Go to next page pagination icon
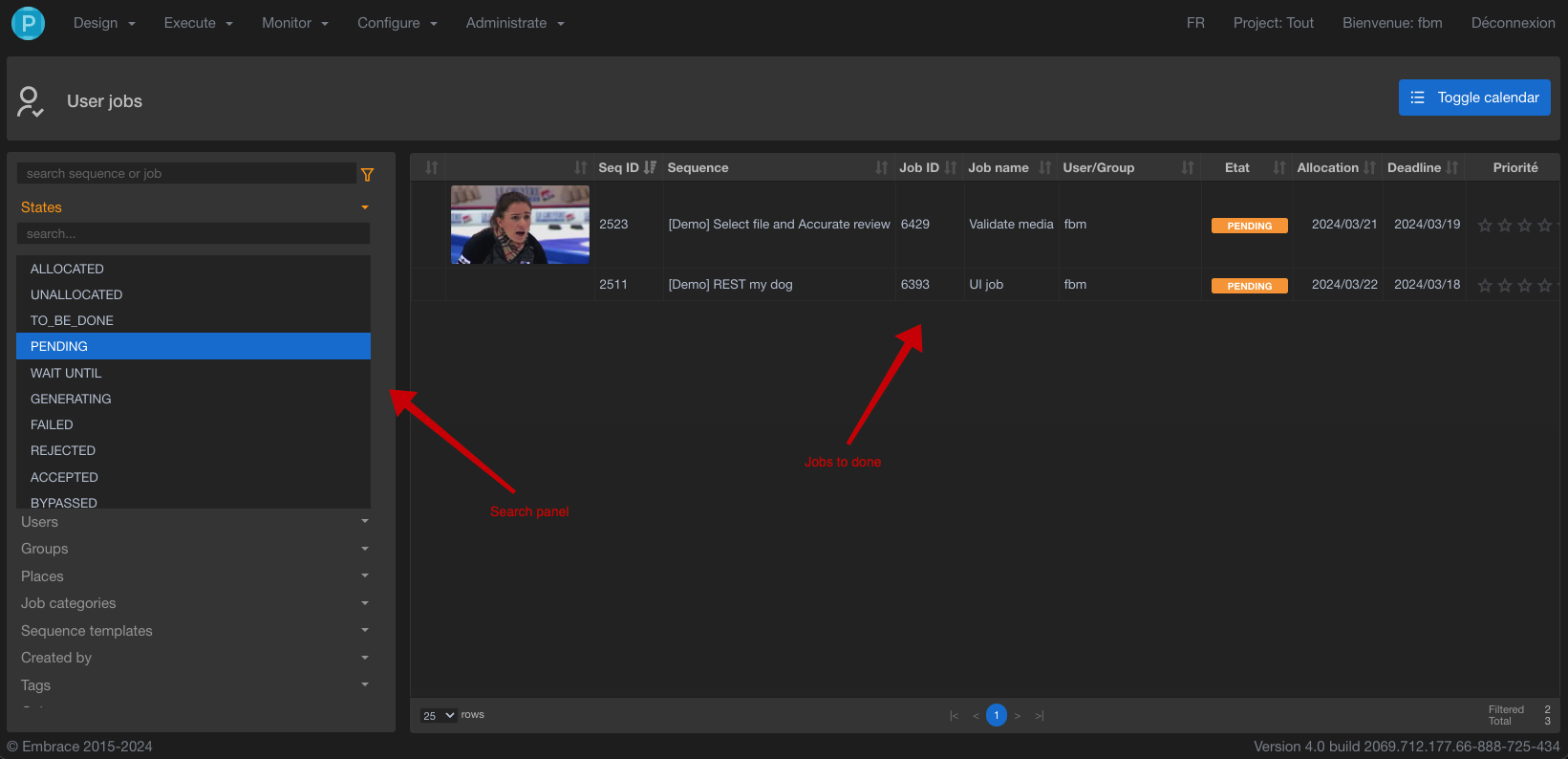 click(1018, 716)
